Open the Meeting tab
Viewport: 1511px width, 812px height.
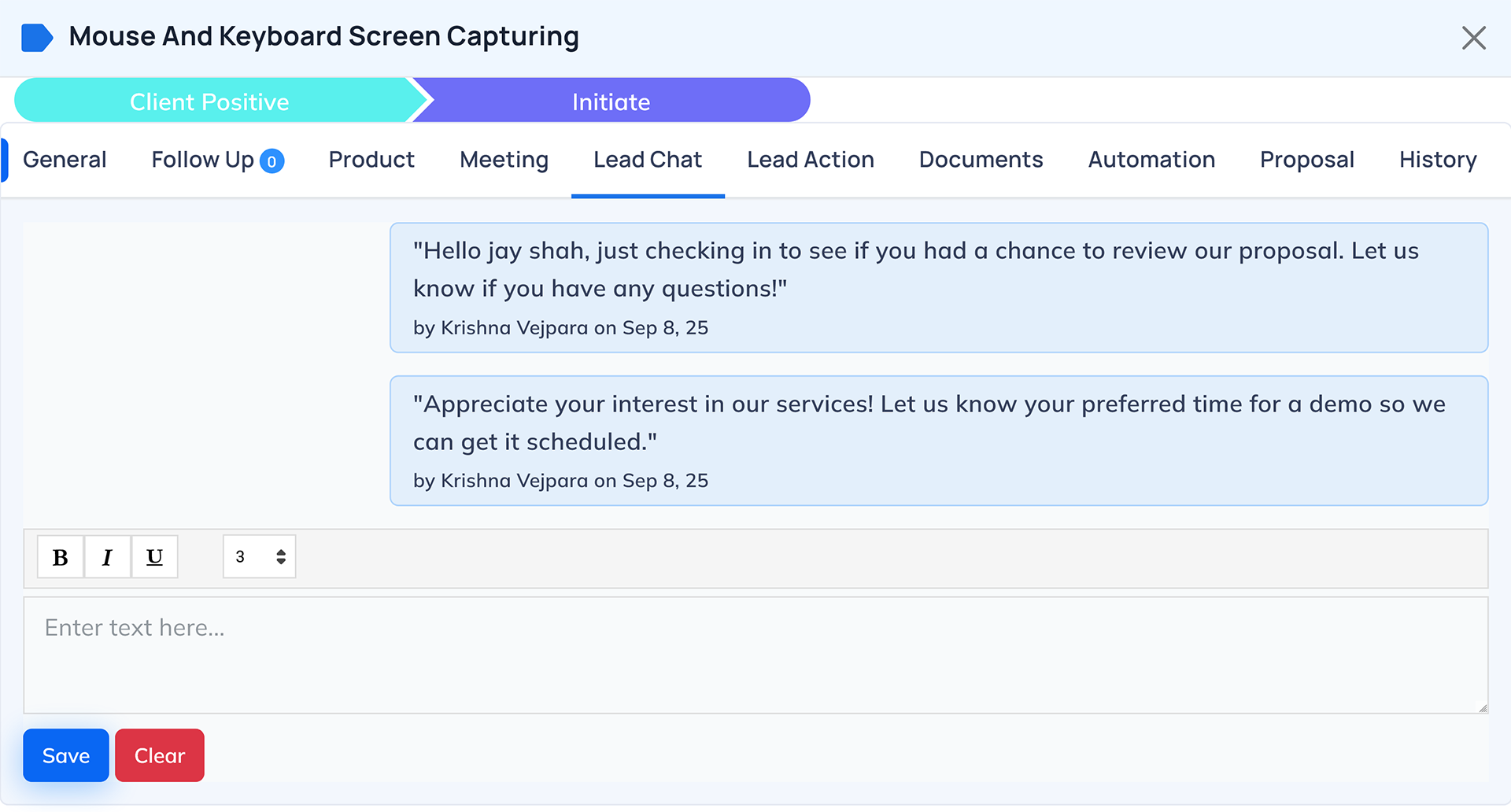tap(504, 160)
